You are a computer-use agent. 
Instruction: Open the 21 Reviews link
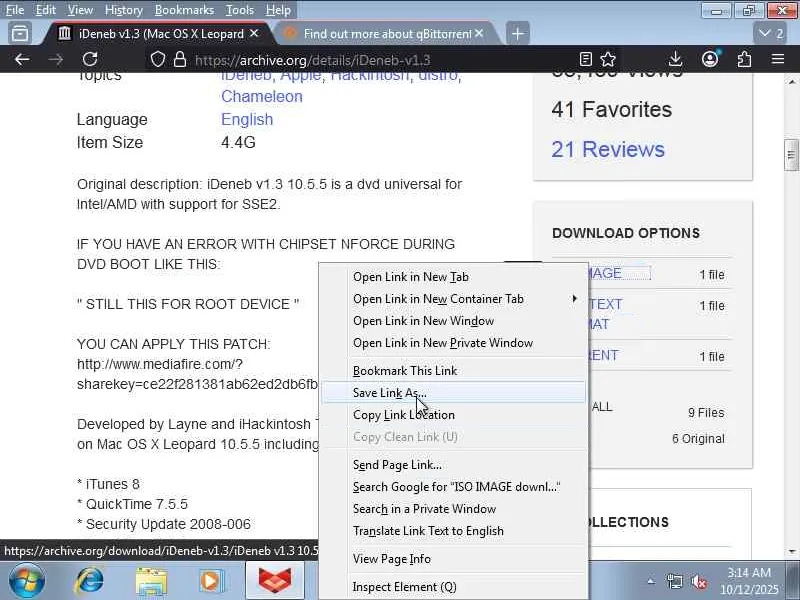608,149
